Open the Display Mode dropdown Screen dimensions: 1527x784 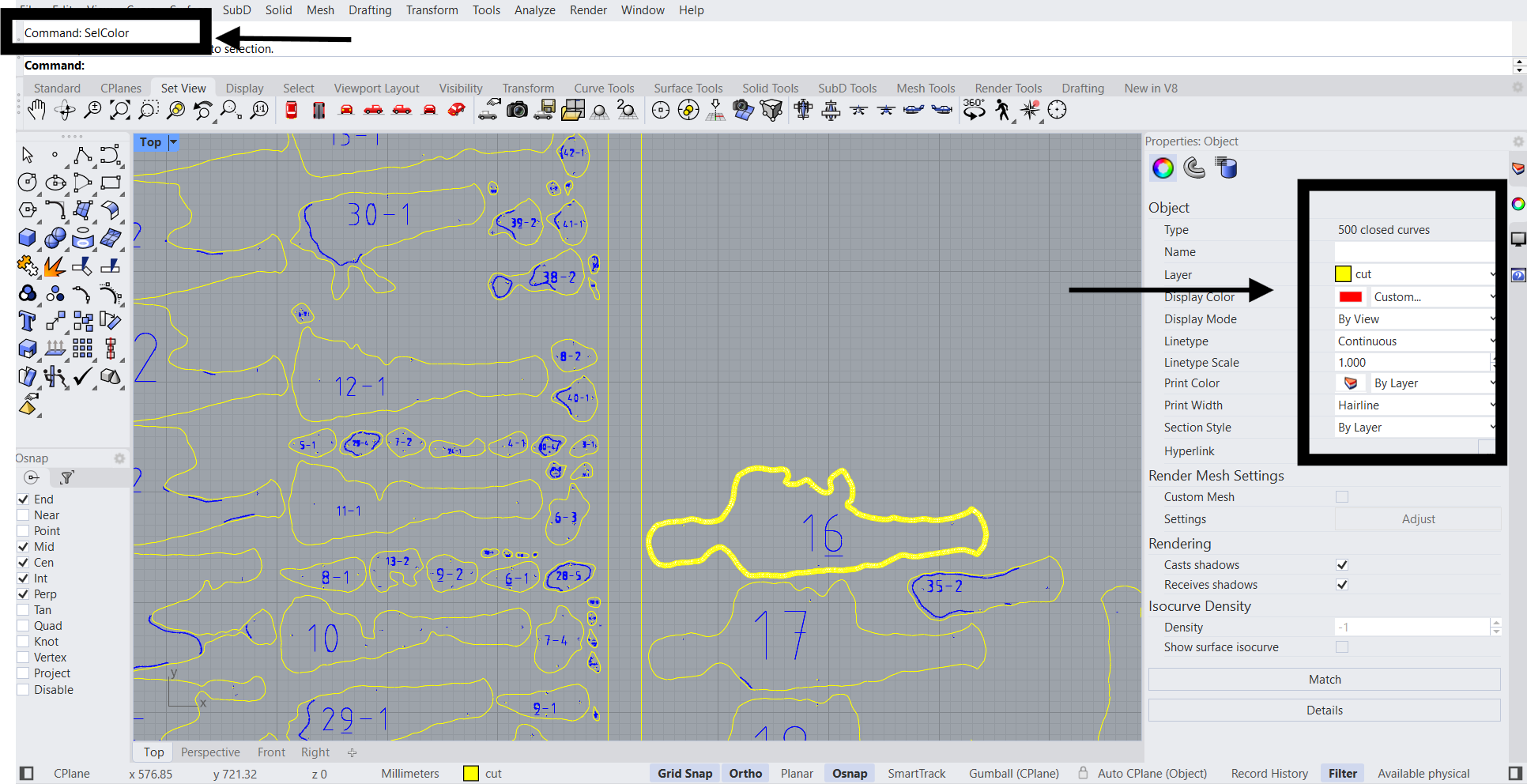coord(1415,319)
